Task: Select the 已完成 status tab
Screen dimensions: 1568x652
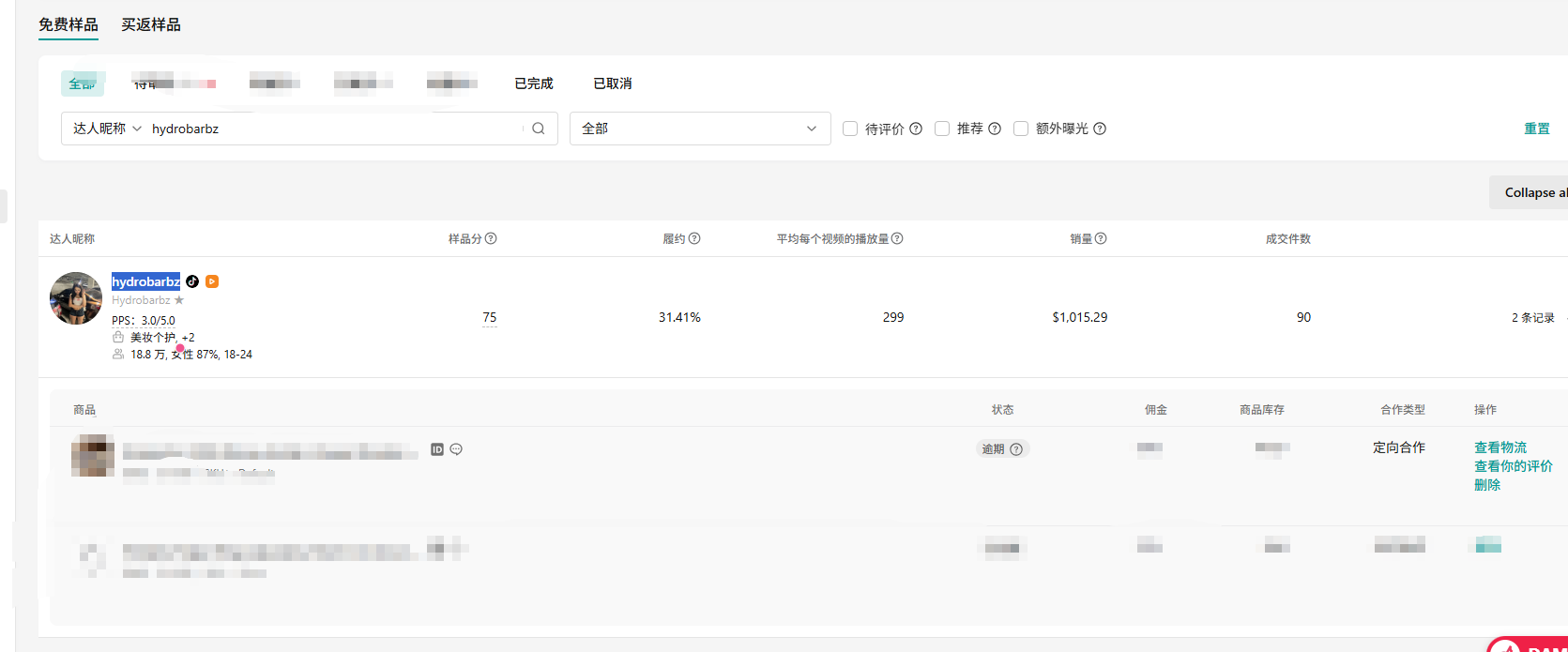Action: coord(534,83)
